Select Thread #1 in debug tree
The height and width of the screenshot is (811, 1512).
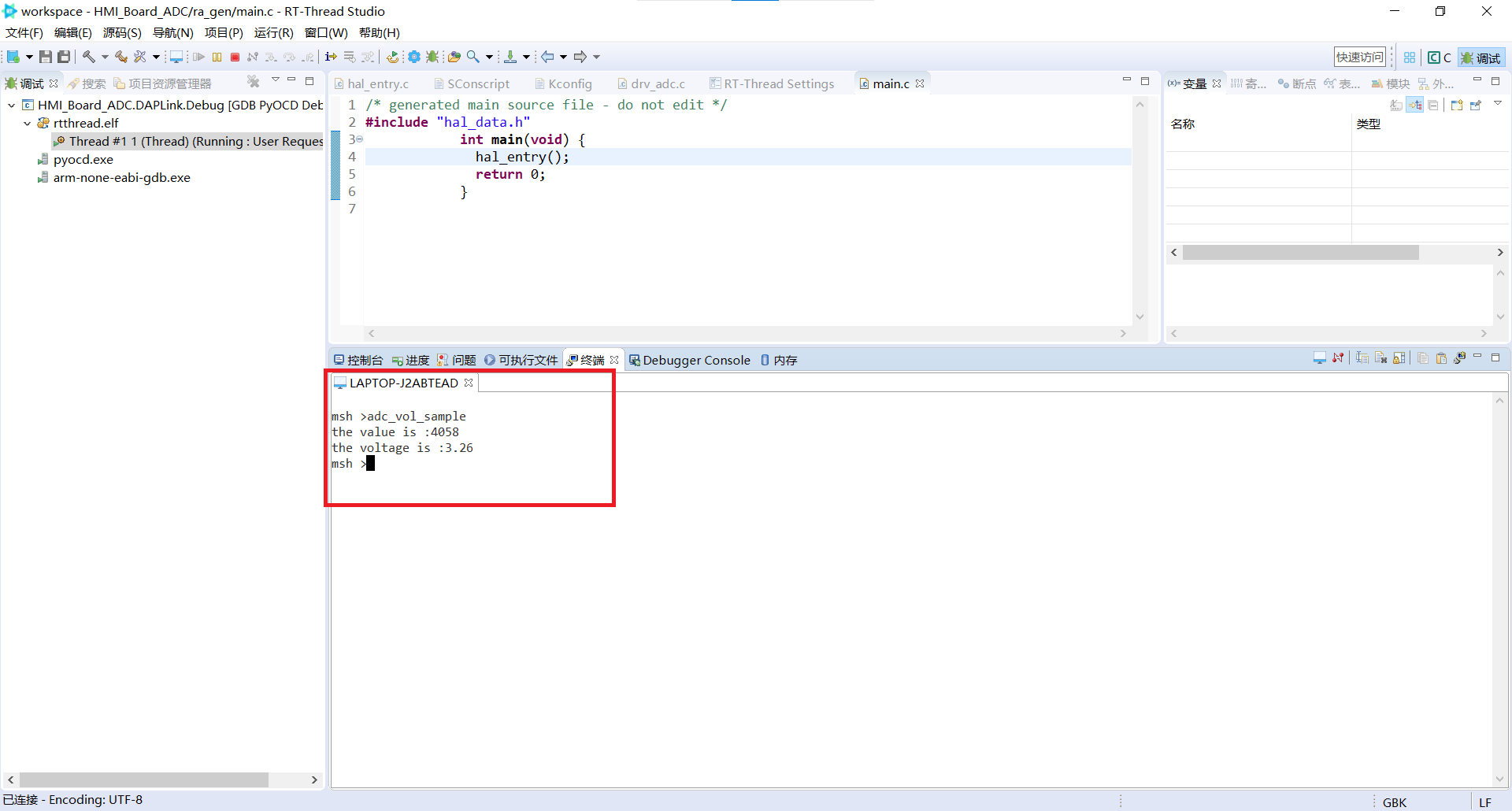188,141
